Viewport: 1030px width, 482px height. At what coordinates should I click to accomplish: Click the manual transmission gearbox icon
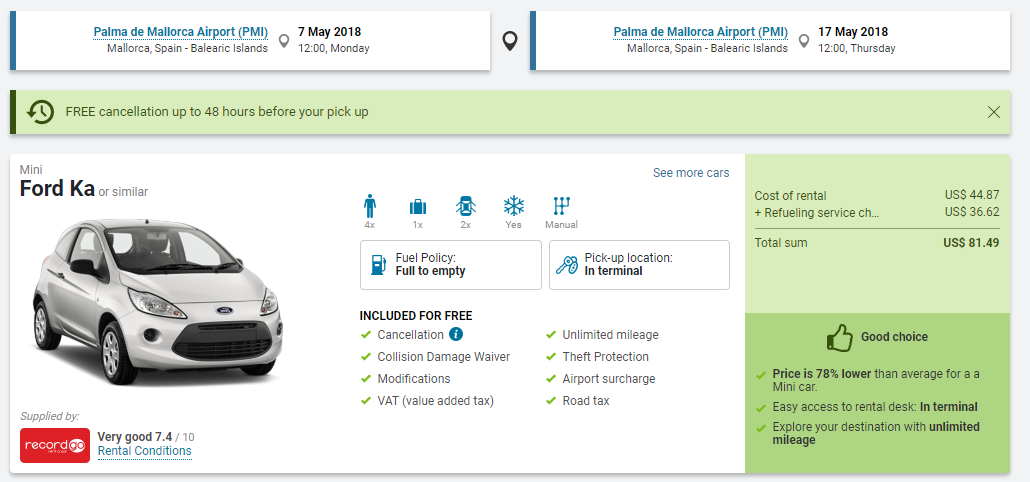[x=561, y=206]
